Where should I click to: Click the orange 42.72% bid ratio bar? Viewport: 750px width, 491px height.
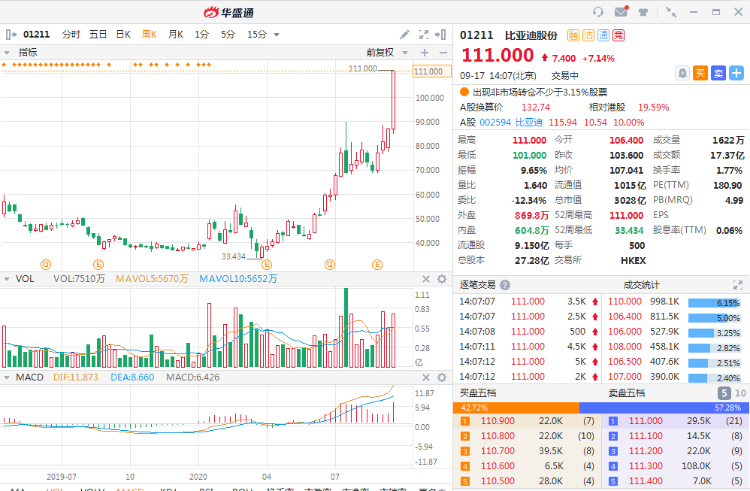tap(516, 408)
